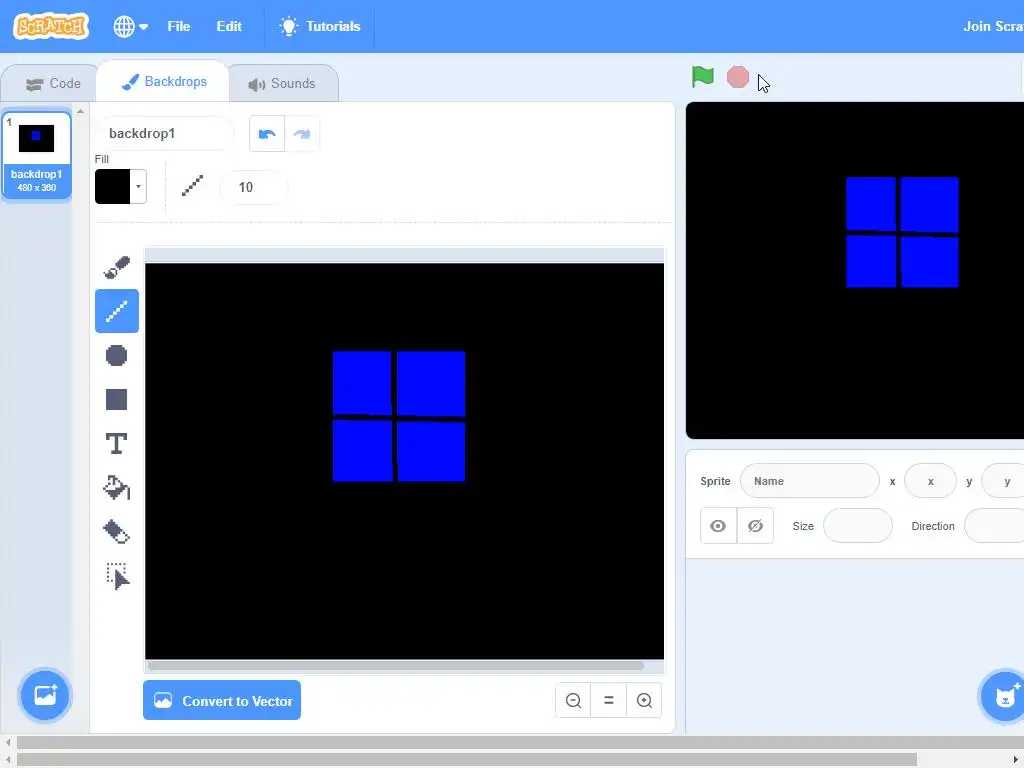Redo the last paint action
The image size is (1024, 768).
[302, 134]
